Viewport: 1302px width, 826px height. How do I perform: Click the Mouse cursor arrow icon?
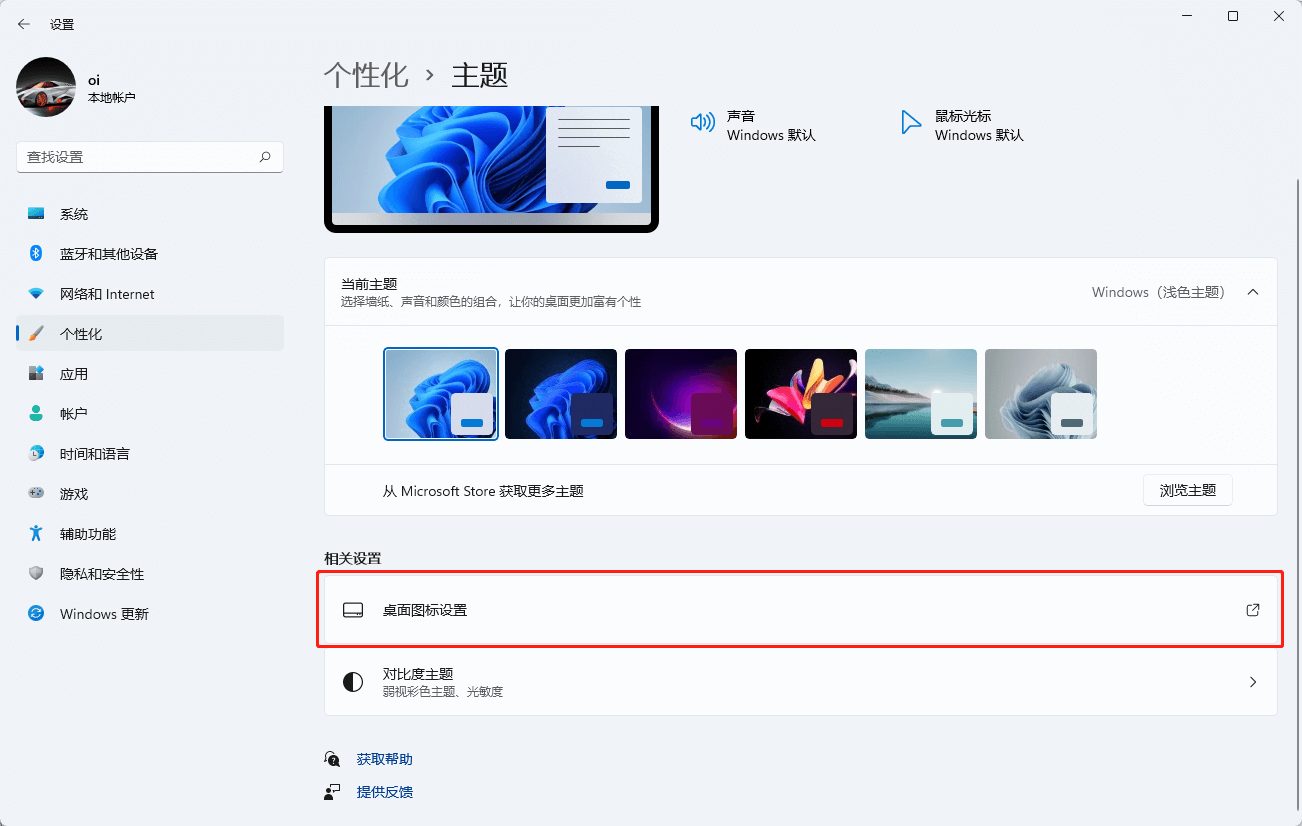(x=911, y=122)
